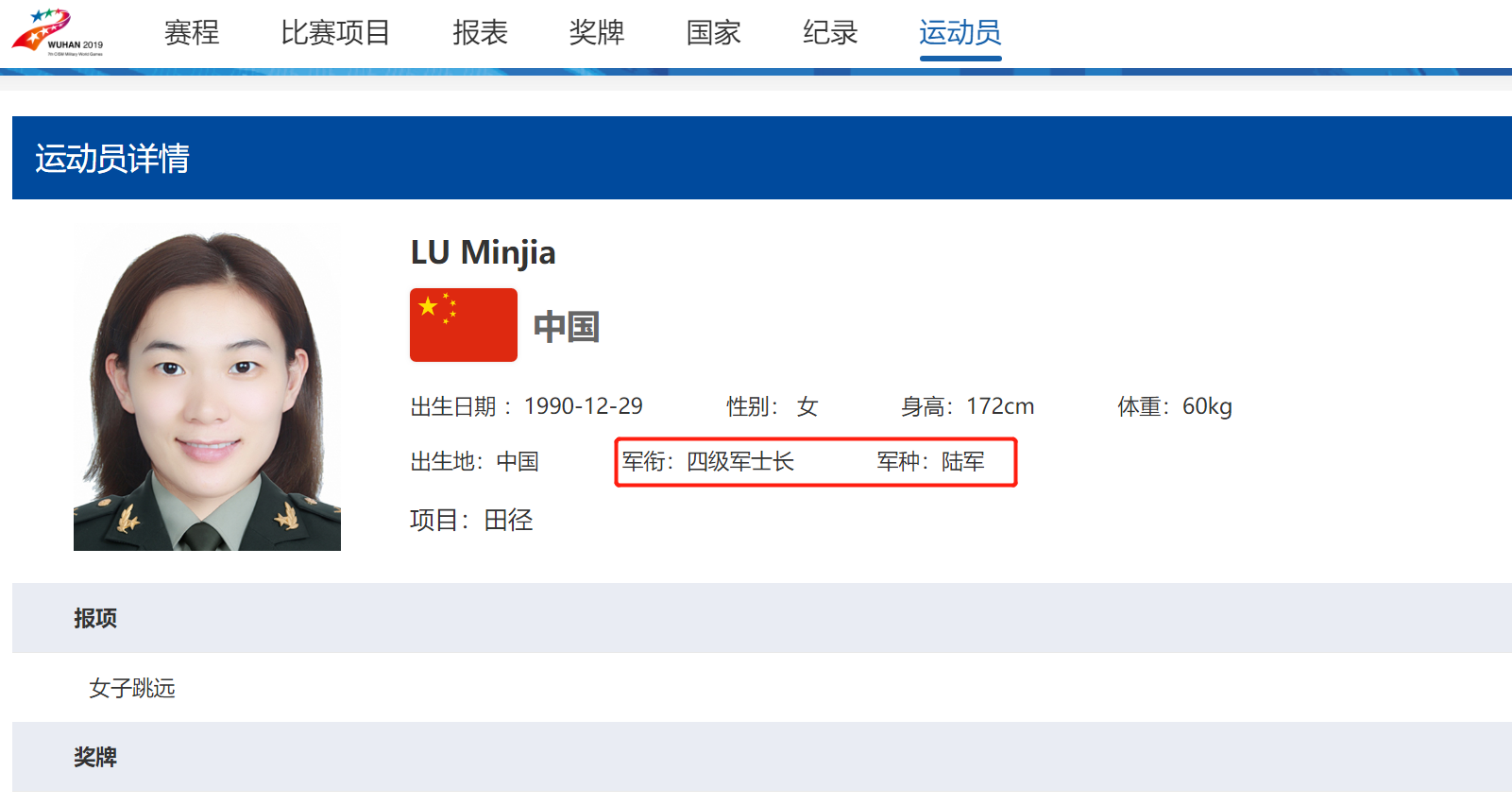The height and width of the screenshot is (806, 1512).
Task: Select the 国家 countries tab
Action: (713, 32)
